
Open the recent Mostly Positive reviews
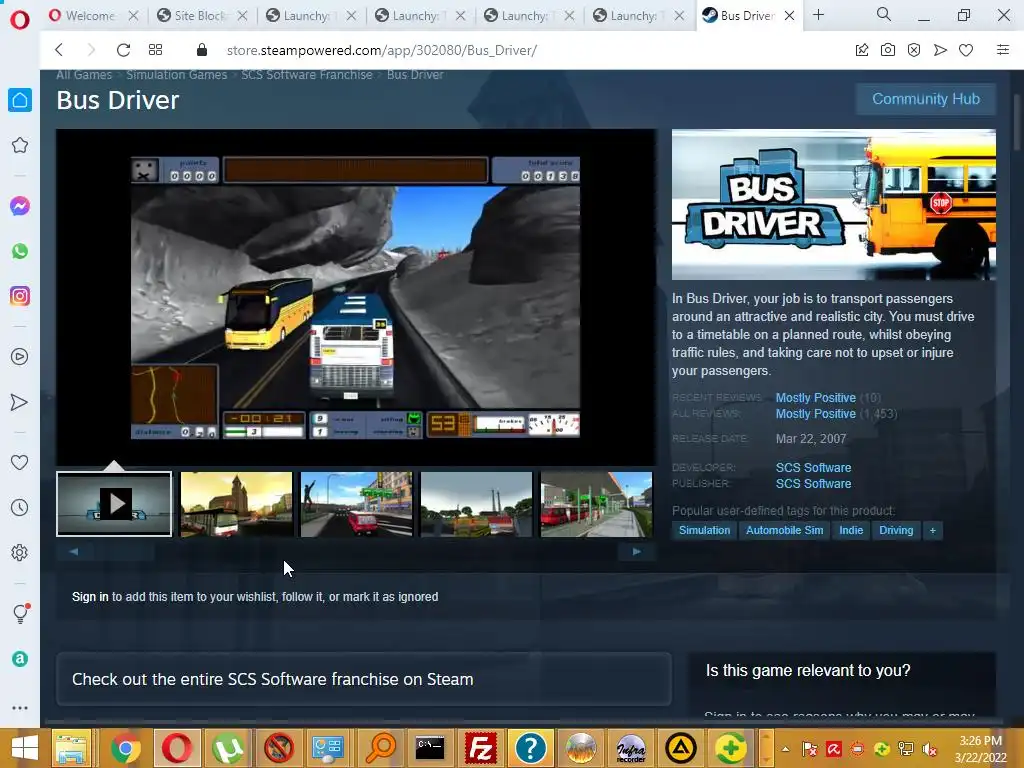point(815,398)
